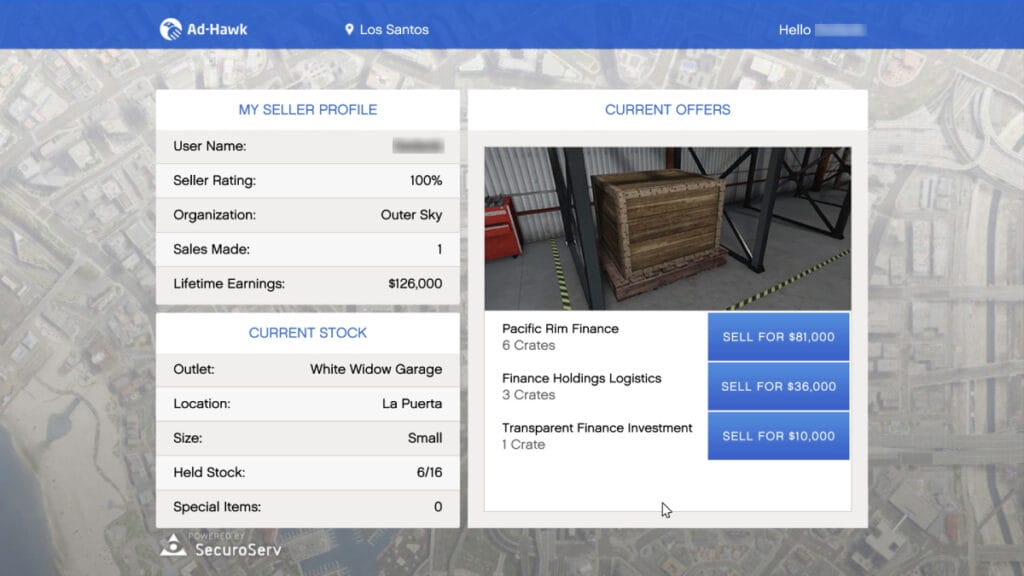
Task: Open the Ad-Hawk home via header branding
Action: (205, 29)
